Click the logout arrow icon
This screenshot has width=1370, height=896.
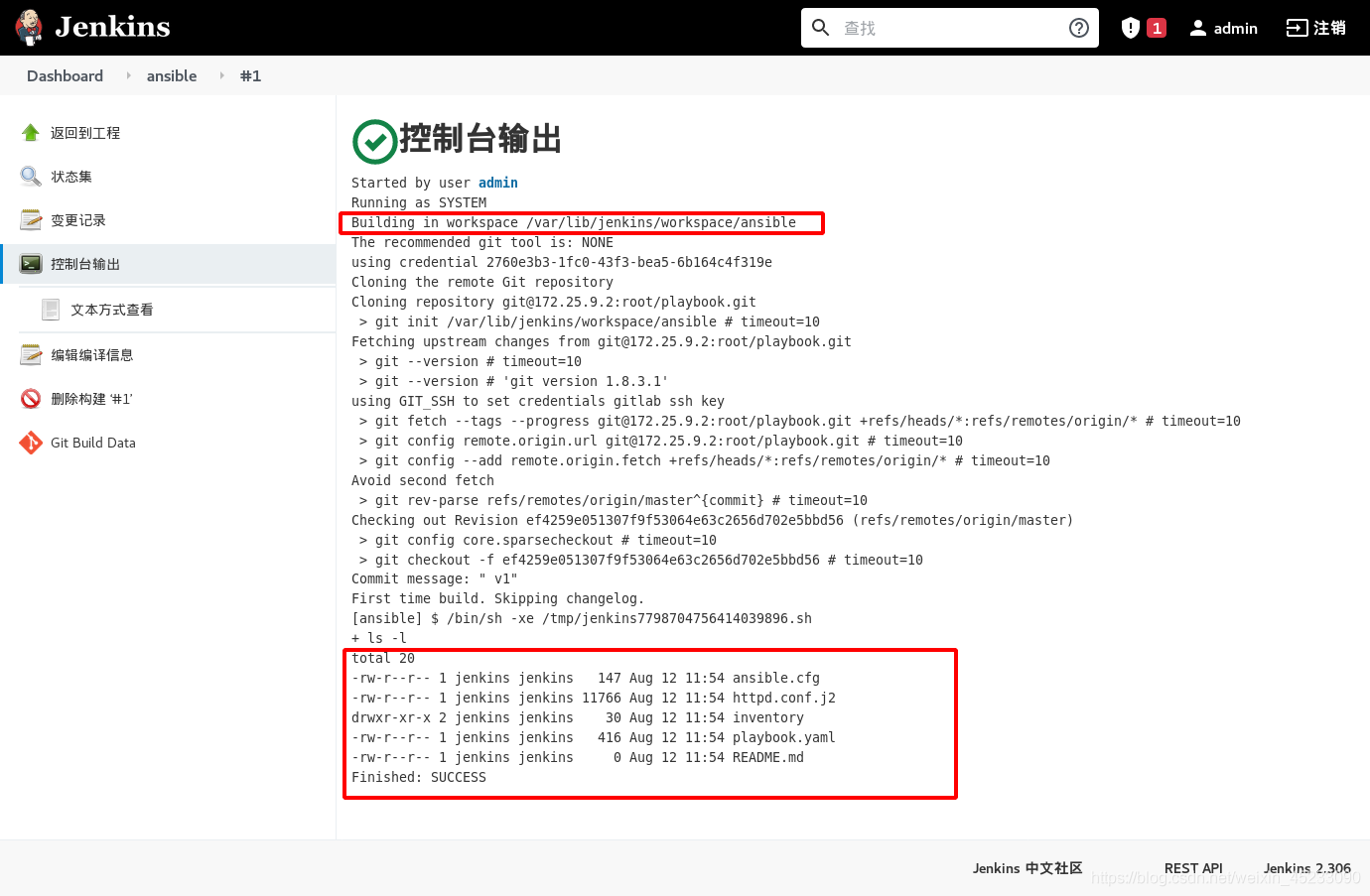1297,28
